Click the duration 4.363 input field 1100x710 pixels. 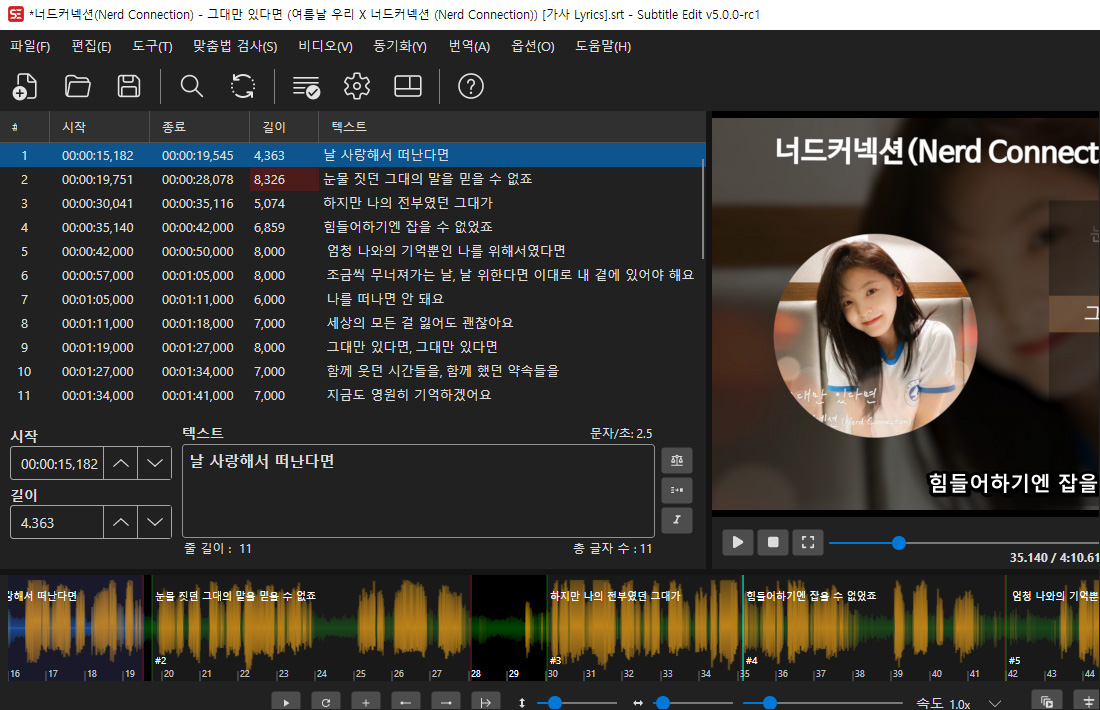[x=58, y=523]
